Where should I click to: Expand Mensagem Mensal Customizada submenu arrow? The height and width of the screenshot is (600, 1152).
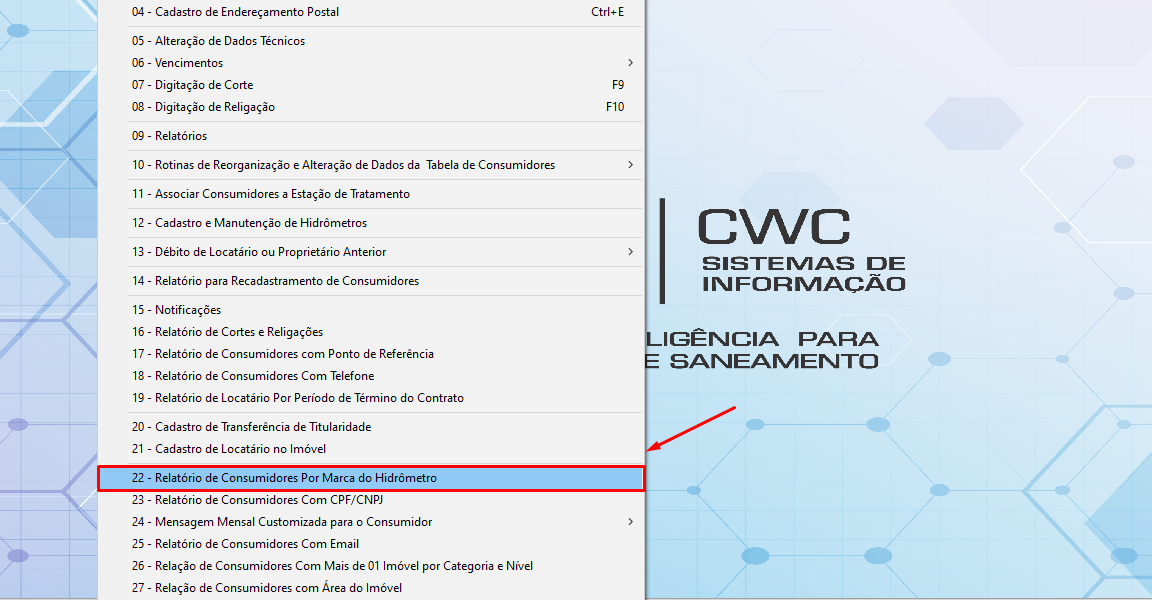tap(630, 522)
